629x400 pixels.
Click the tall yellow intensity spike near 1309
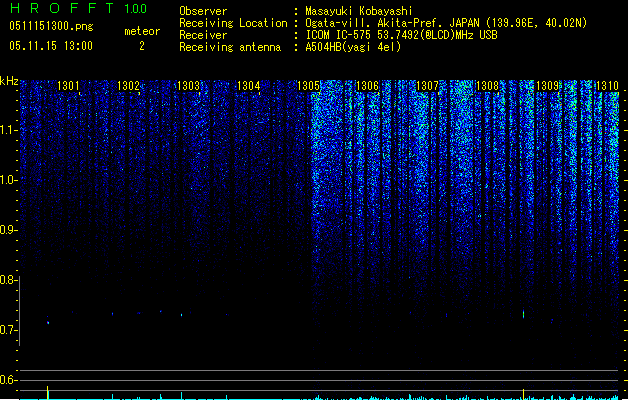tap(523, 394)
